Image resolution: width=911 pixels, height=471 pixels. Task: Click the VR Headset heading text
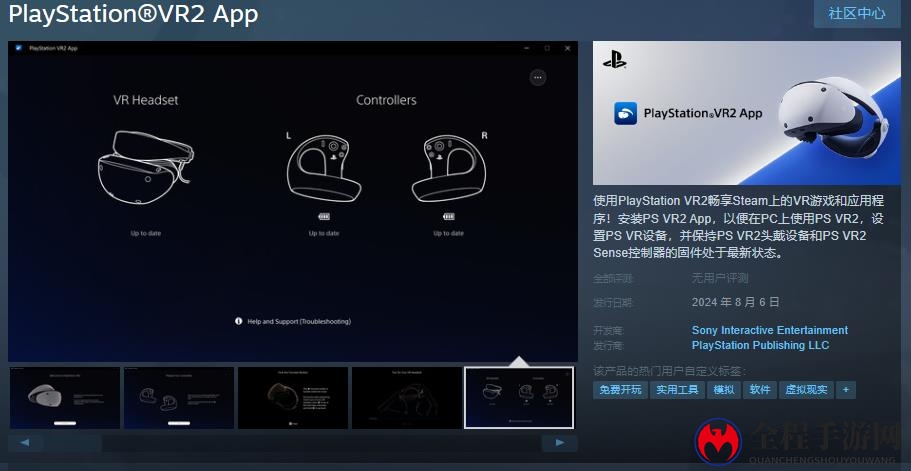pos(146,100)
